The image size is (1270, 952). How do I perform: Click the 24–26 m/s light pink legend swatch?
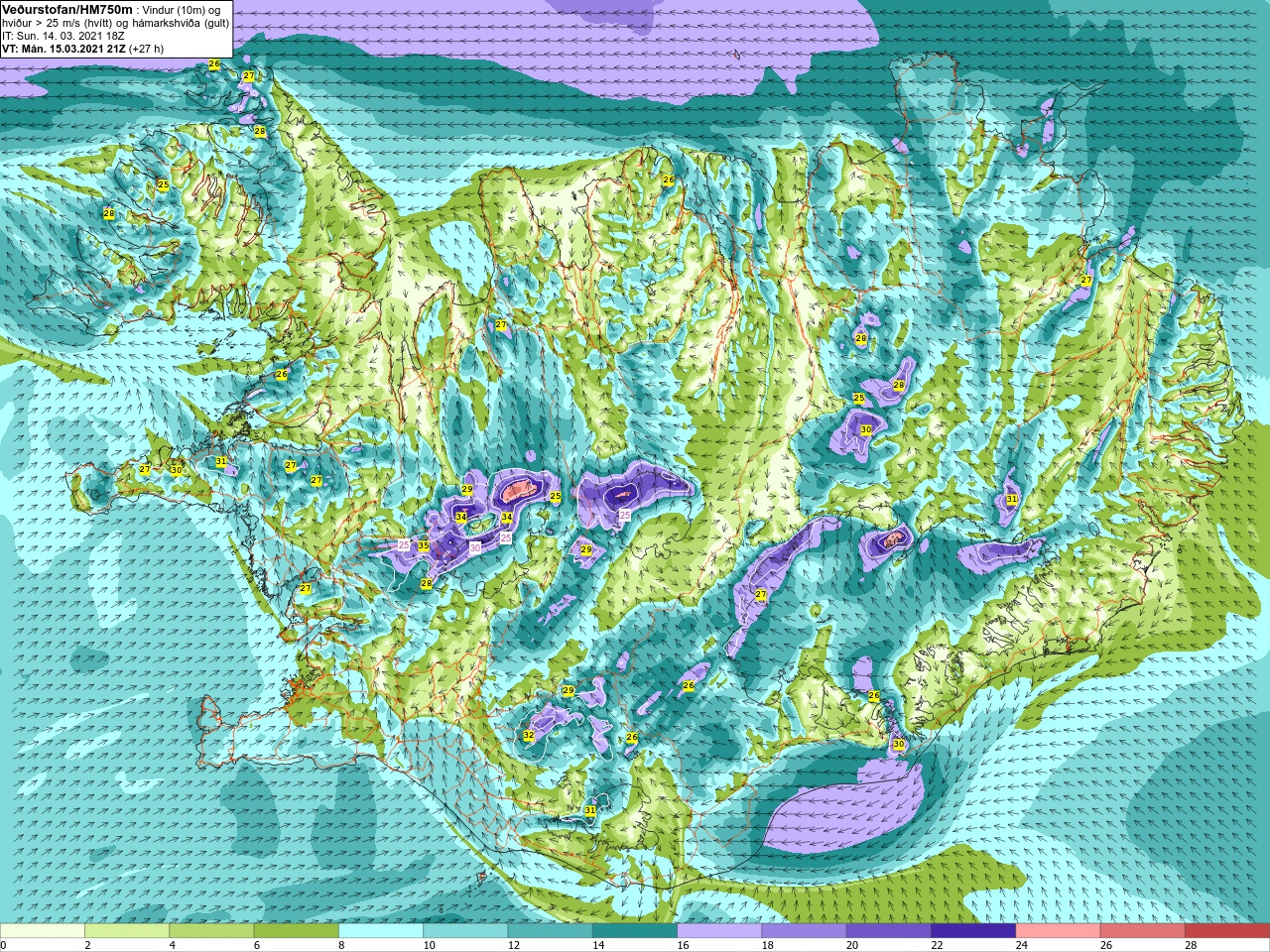tap(1058, 931)
